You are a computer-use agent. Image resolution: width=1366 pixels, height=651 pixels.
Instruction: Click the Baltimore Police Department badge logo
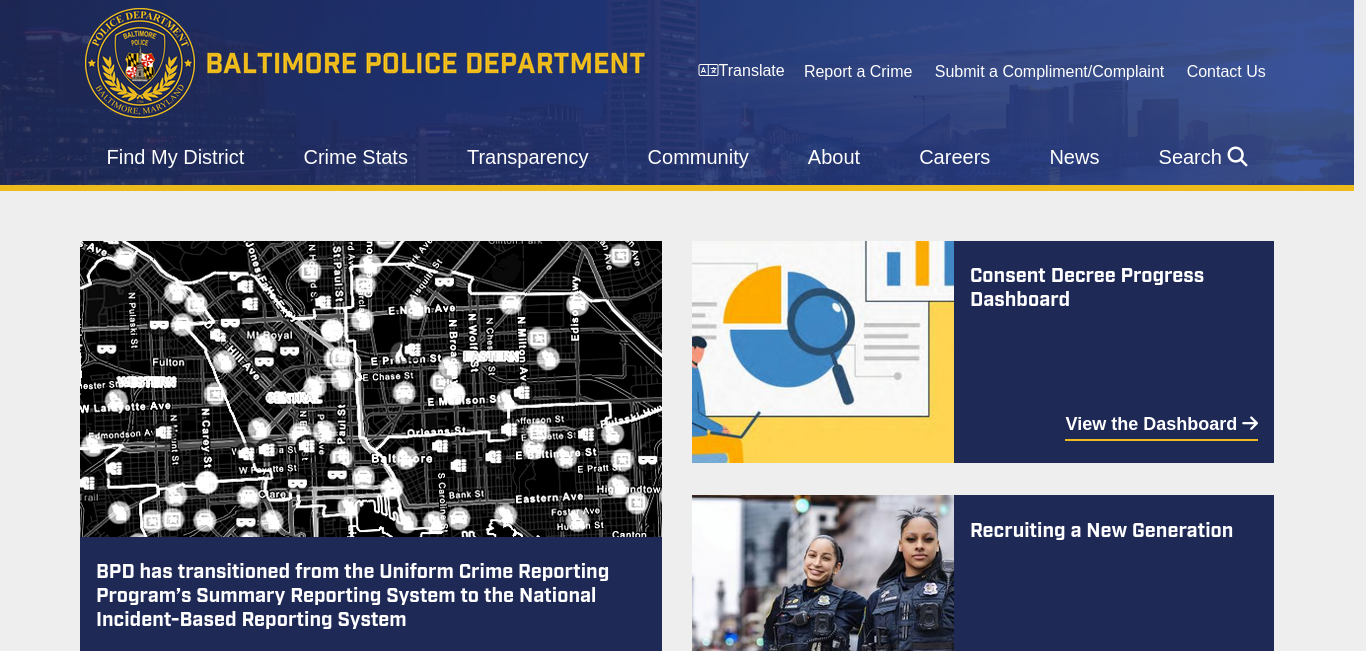(140, 63)
